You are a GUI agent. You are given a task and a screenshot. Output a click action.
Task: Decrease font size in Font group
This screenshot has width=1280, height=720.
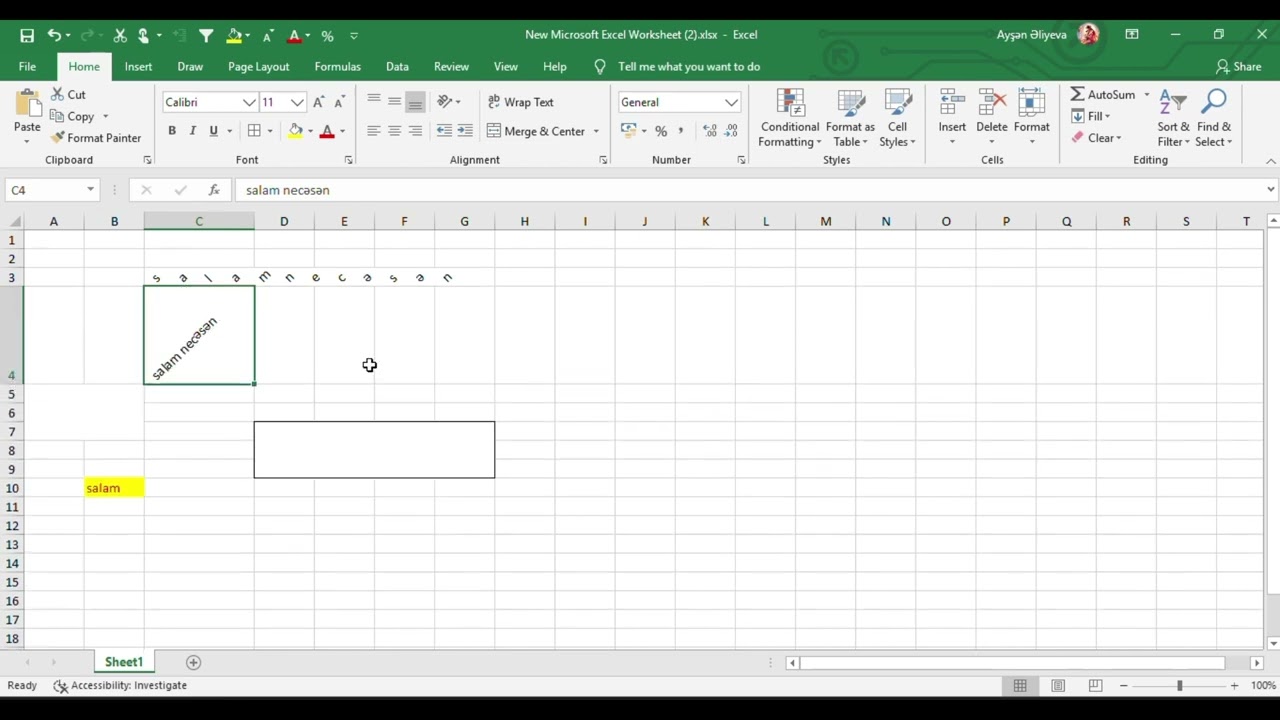click(x=340, y=102)
